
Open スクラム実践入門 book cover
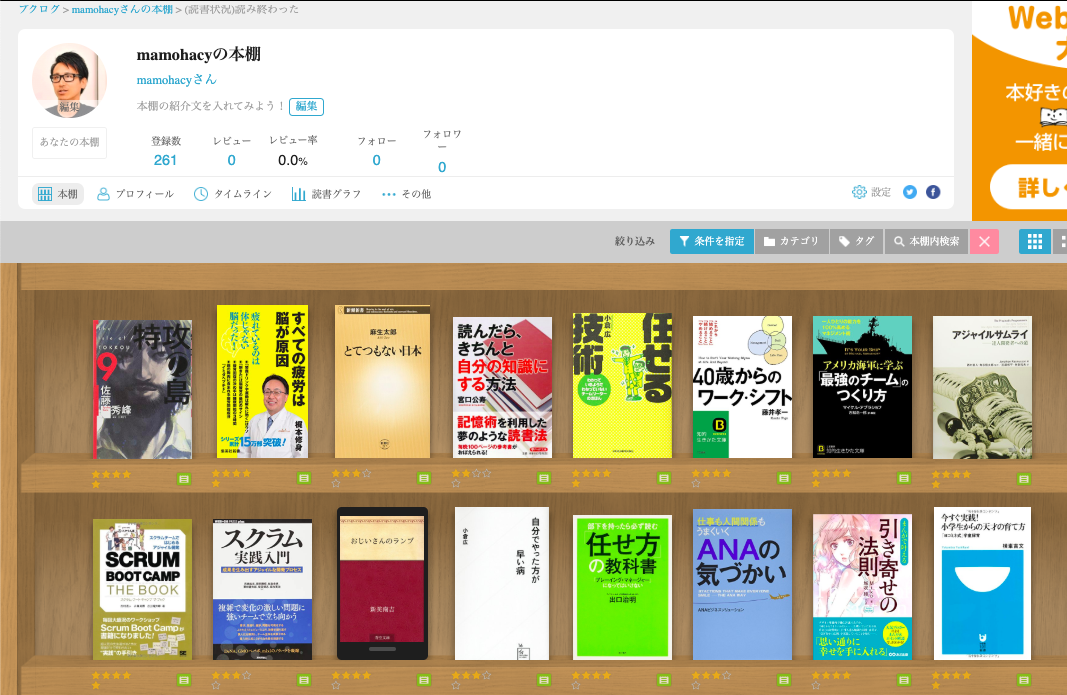click(x=262, y=589)
